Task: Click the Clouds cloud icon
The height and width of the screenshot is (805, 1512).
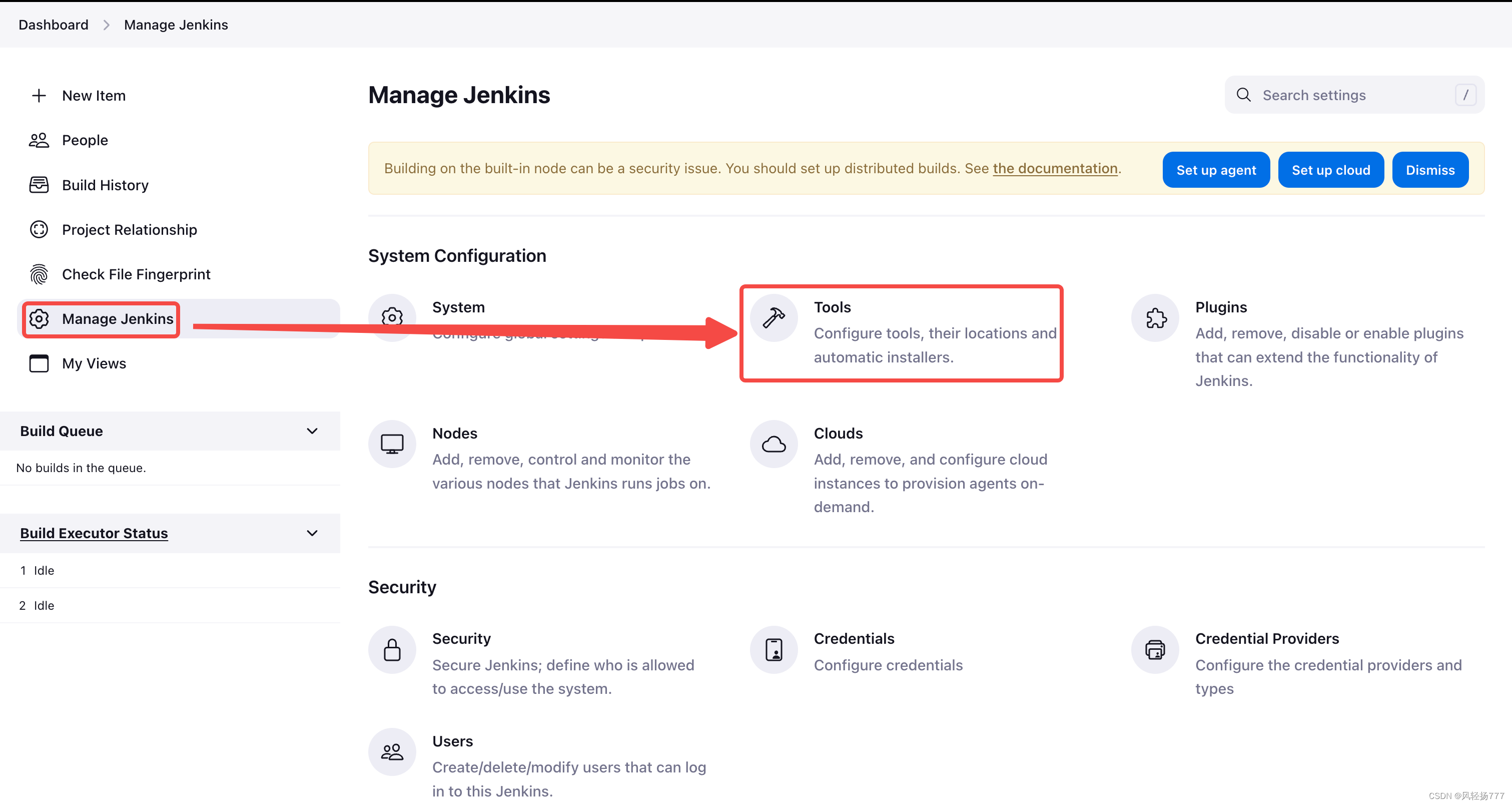Action: pyautogui.click(x=774, y=444)
